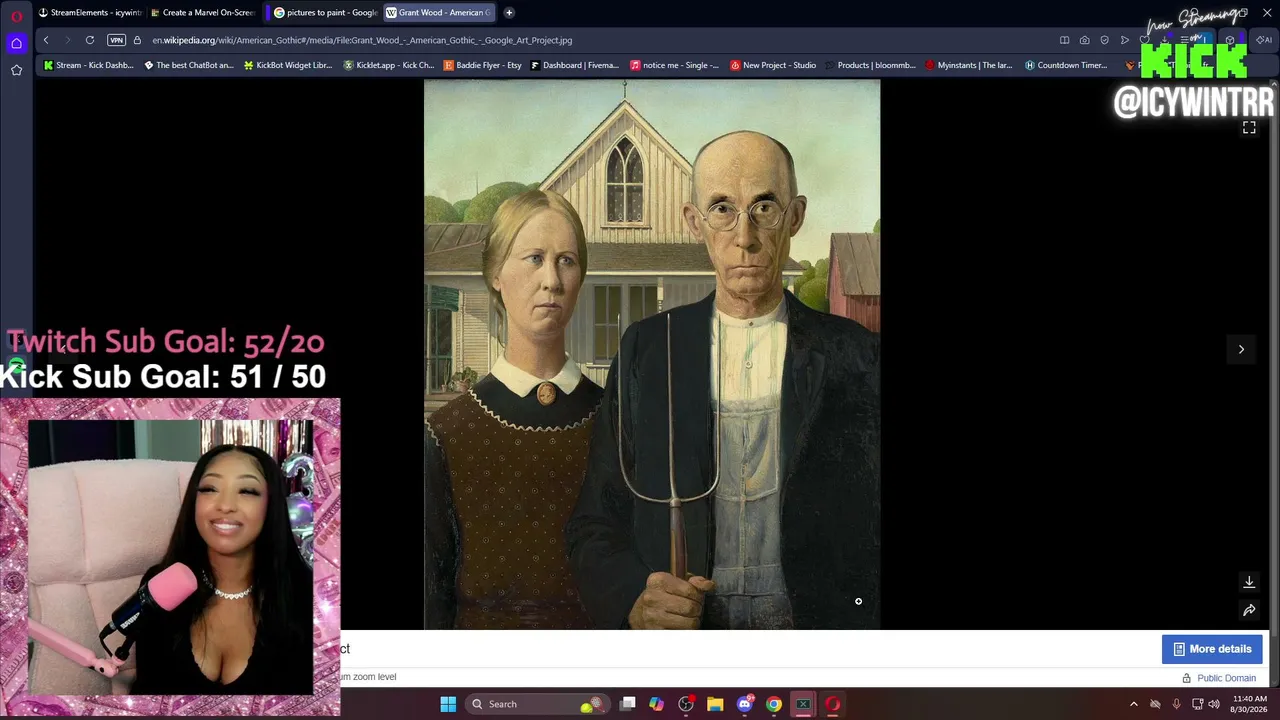Open the taskbar clock and date
Screen dimensions: 1280x720
pyautogui.click(x=1250, y=704)
